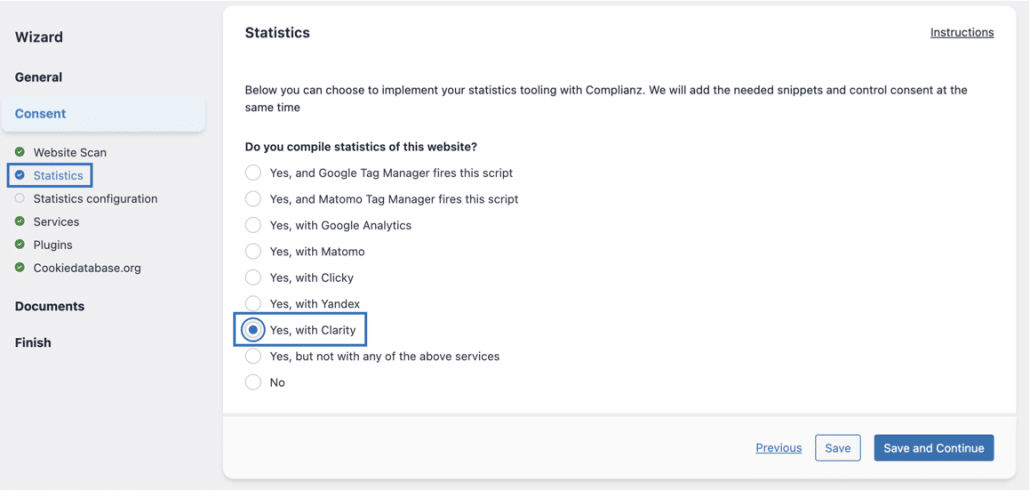Open the Instructions link
Image resolution: width=1030 pixels, height=490 pixels.
[x=961, y=32]
